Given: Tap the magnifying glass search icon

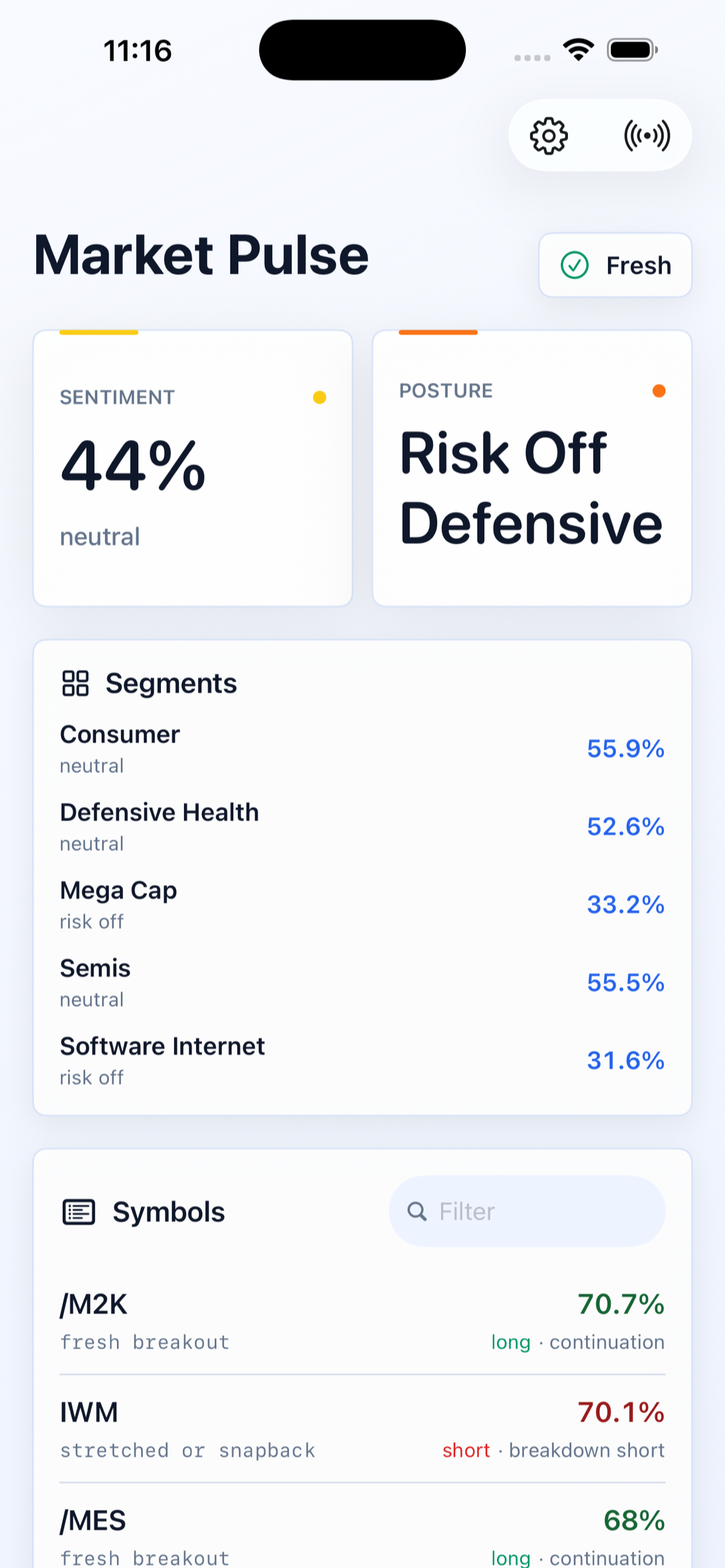Looking at the screenshot, I should click(x=416, y=1211).
